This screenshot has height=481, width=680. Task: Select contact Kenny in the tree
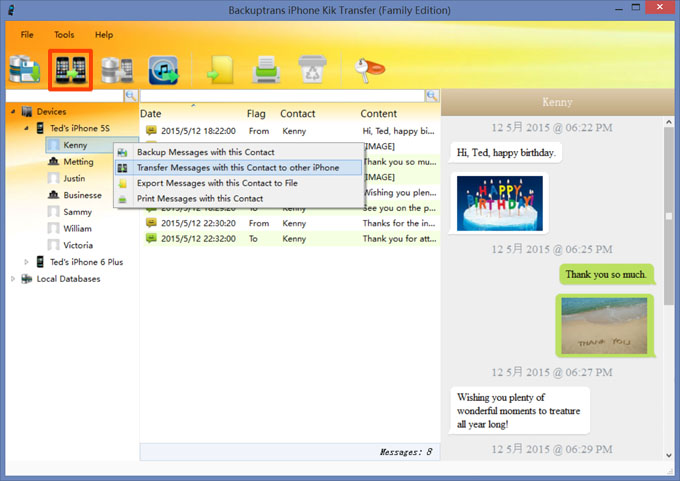pos(75,145)
